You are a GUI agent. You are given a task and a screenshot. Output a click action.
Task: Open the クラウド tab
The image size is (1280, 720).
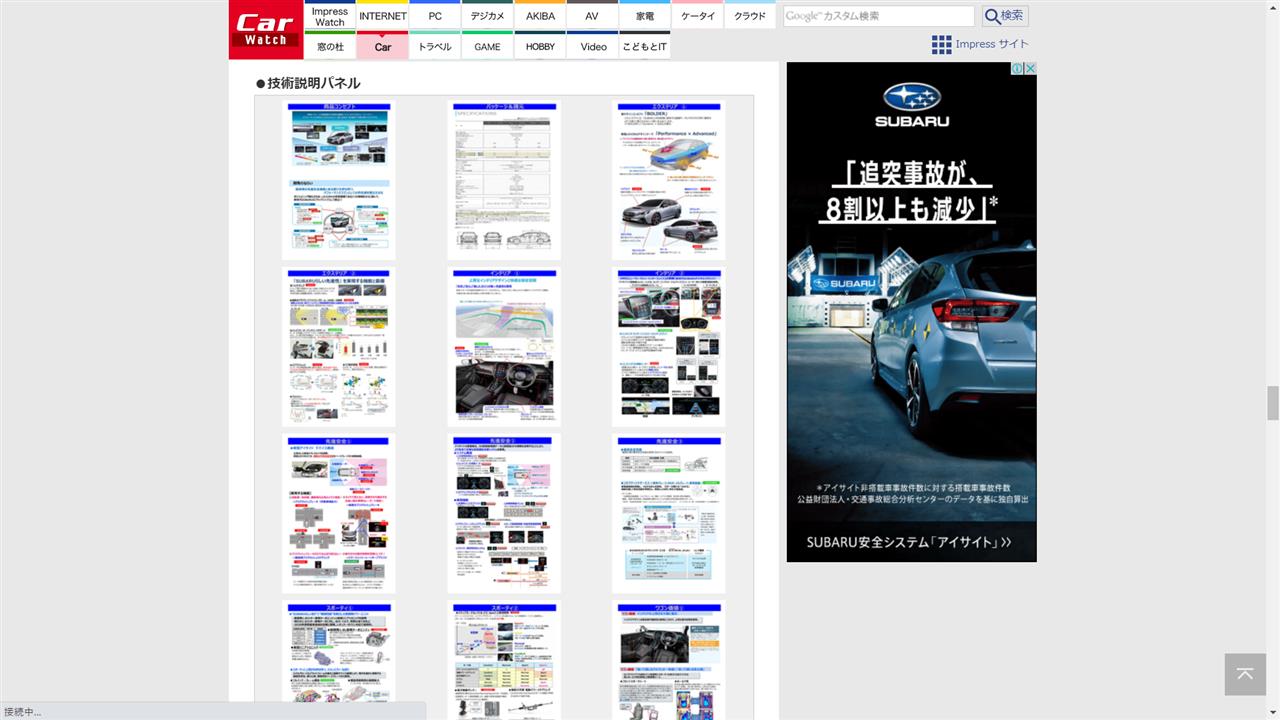[750, 16]
